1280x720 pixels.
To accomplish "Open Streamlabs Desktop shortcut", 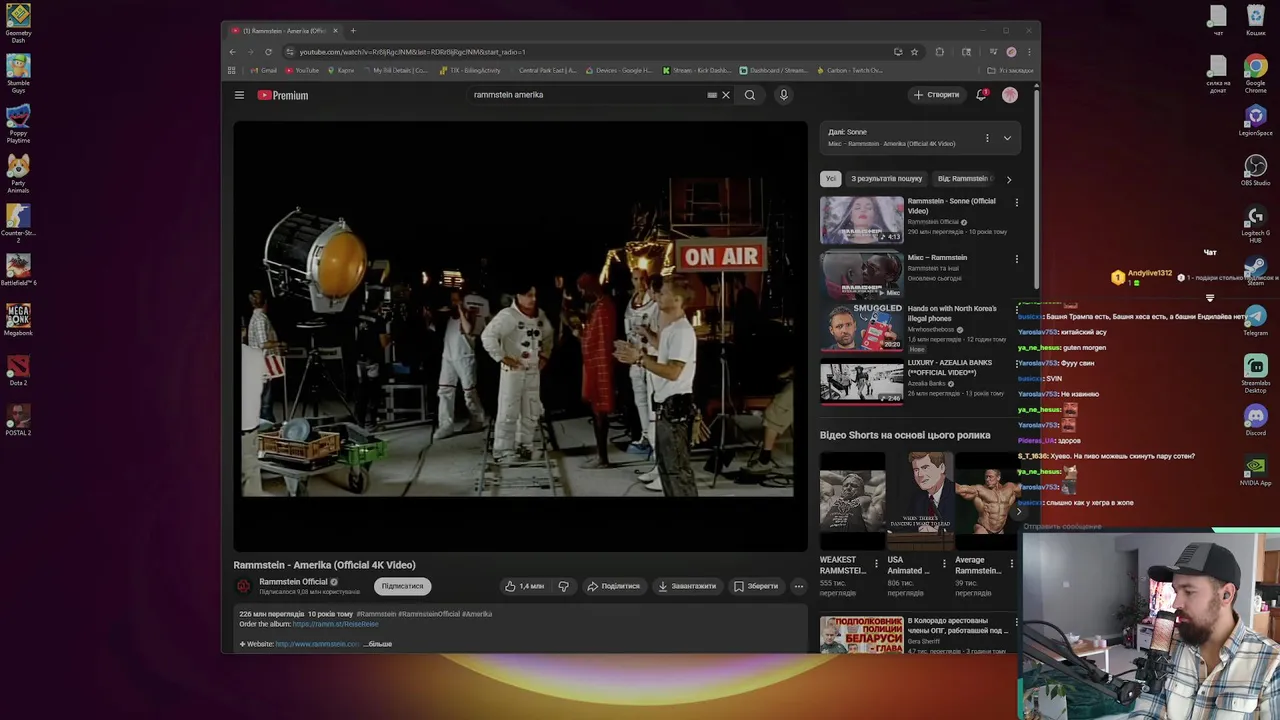I will [x=1255, y=373].
